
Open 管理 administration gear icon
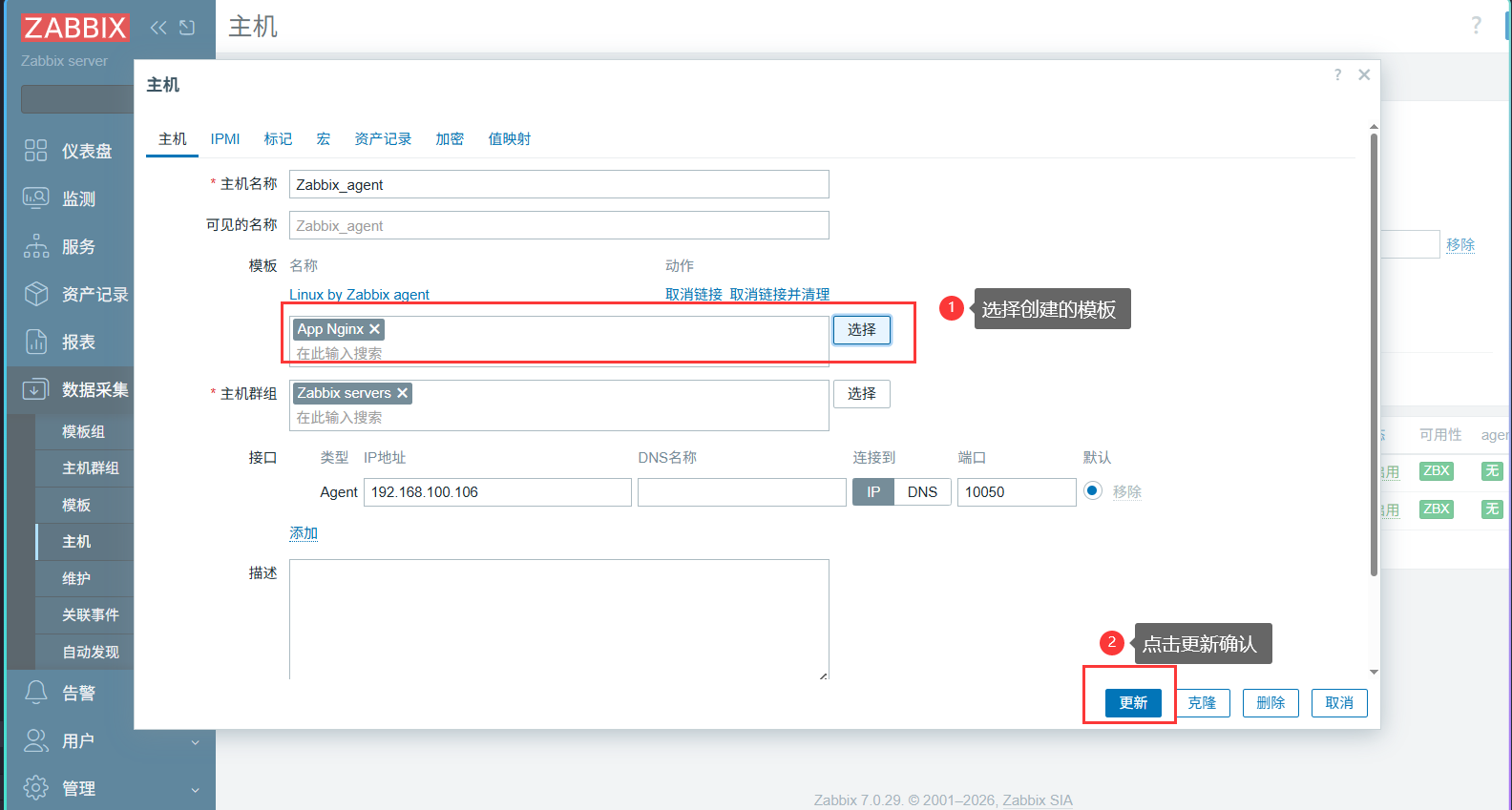(x=36, y=788)
